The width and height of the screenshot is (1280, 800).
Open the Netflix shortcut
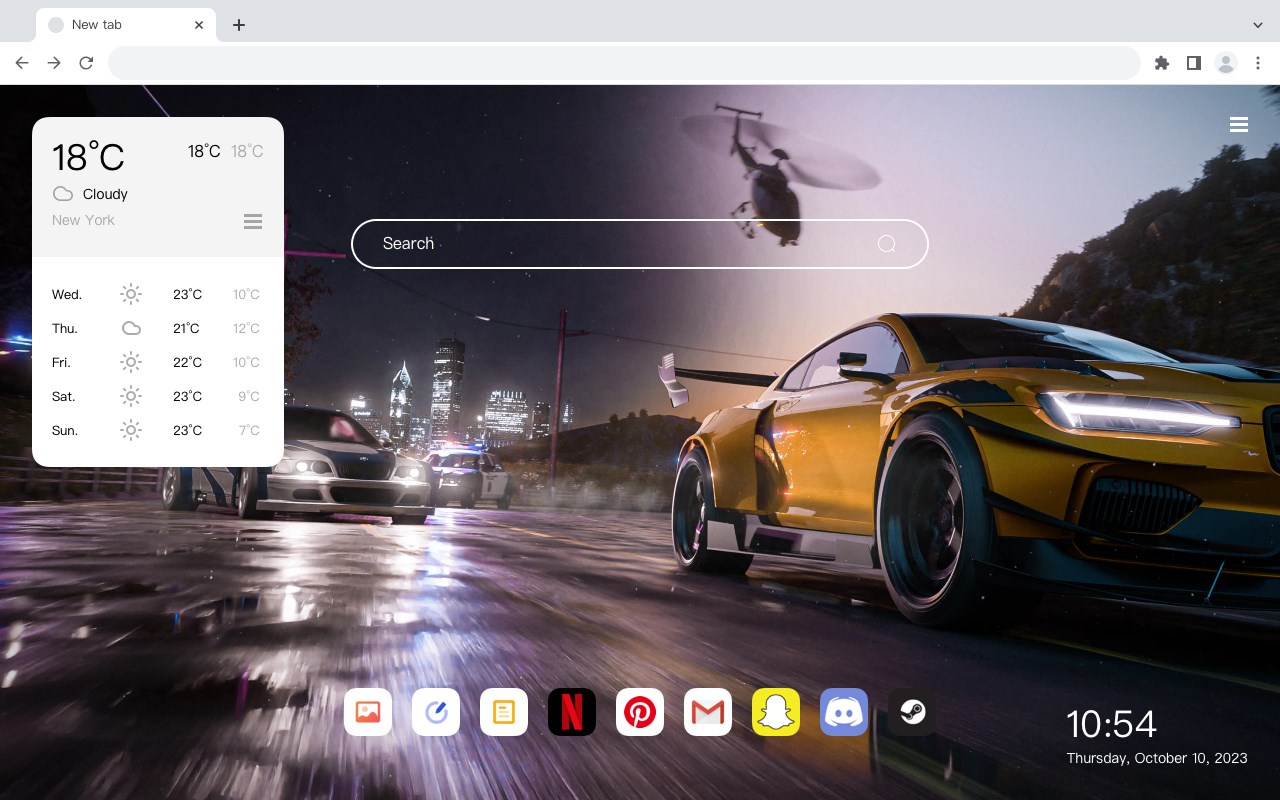pos(572,712)
